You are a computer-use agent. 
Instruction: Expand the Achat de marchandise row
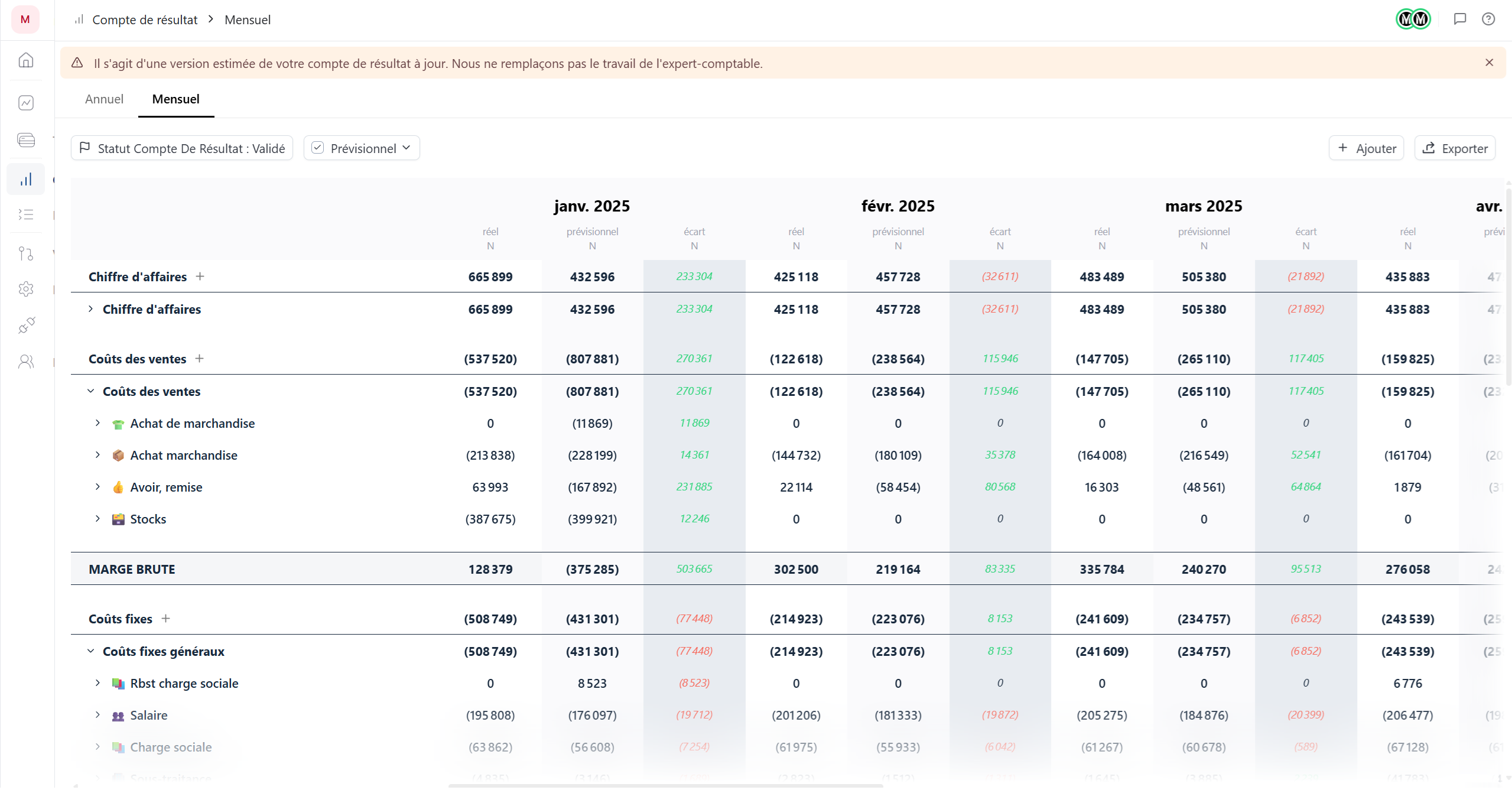[98, 423]
